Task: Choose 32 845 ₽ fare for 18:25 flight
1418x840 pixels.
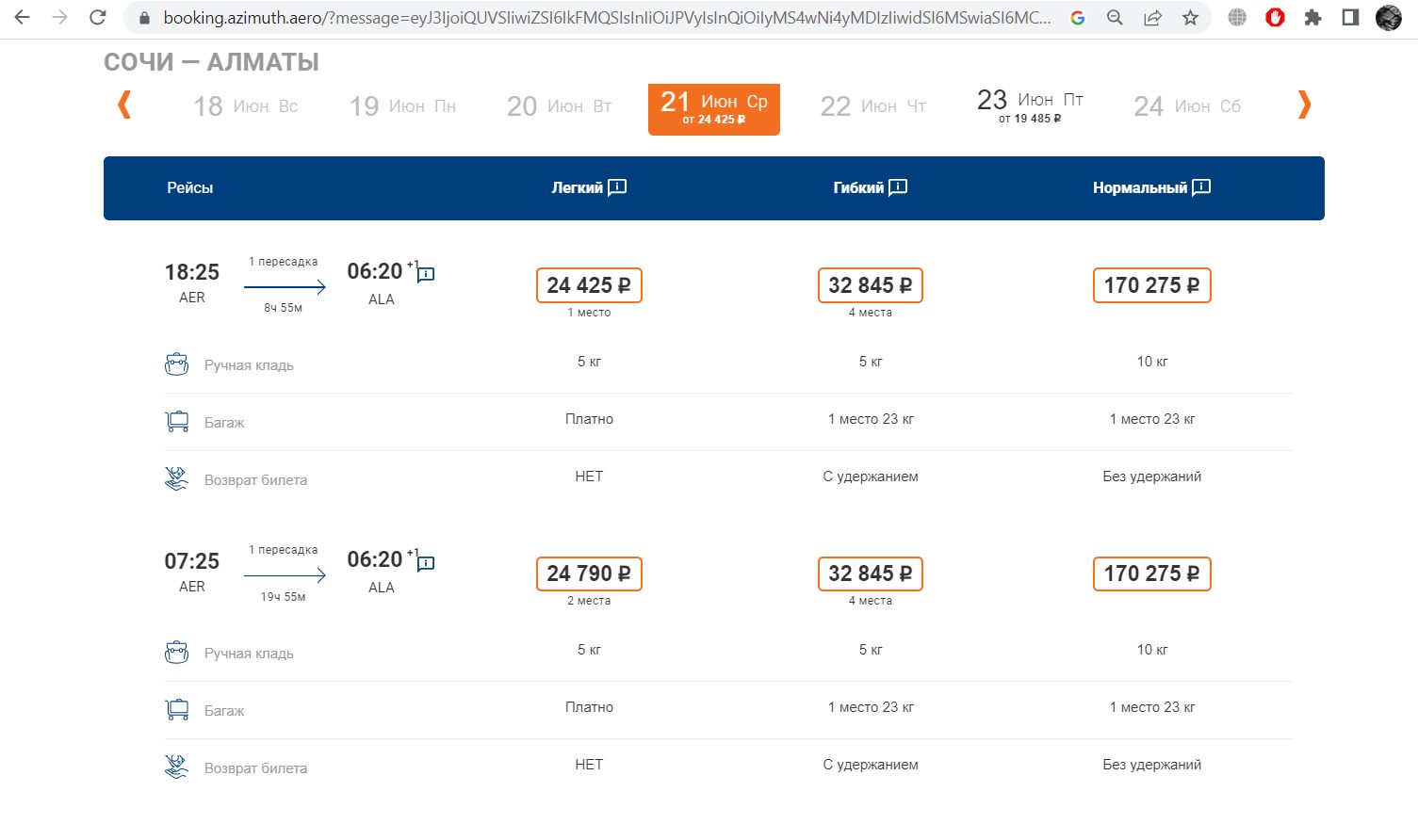Action: pyautogui.click(x=870, y=285)
